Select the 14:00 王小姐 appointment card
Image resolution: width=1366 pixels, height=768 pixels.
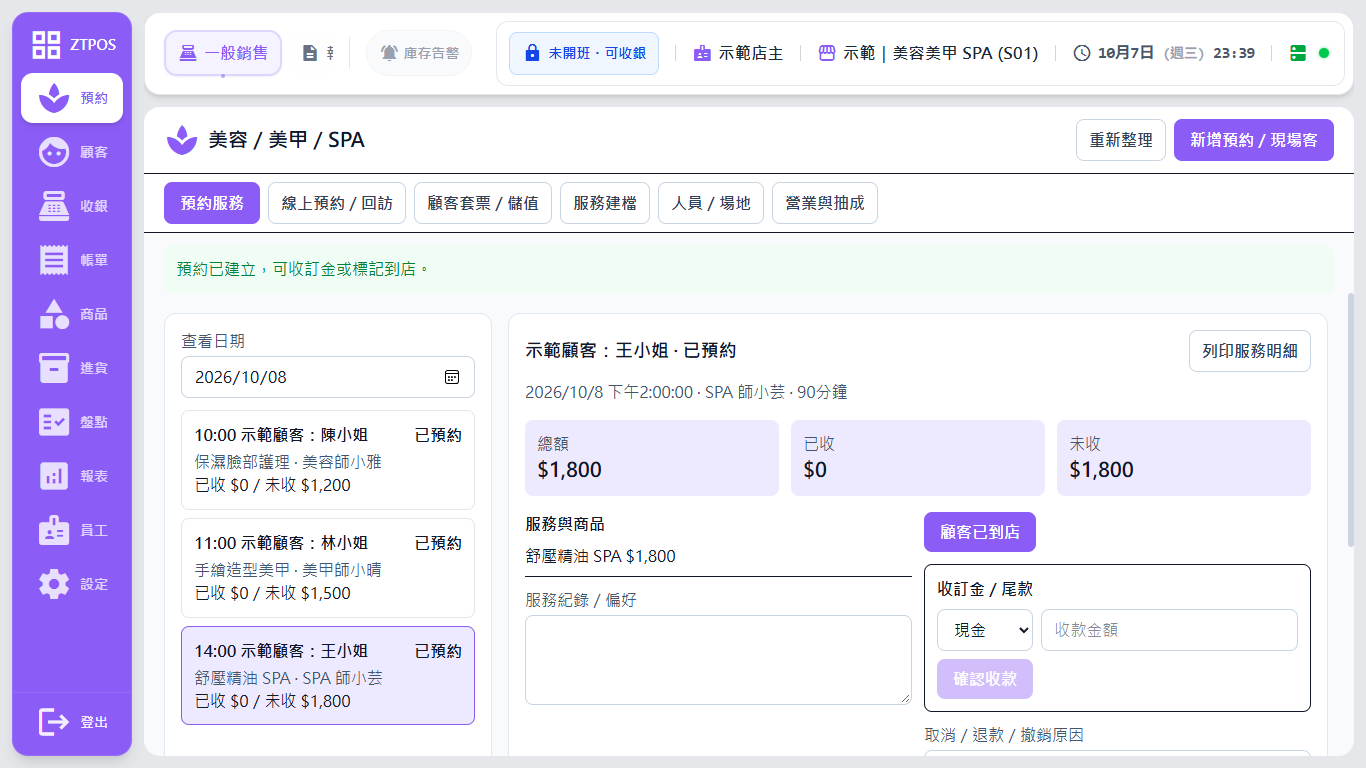pos(328,676)
